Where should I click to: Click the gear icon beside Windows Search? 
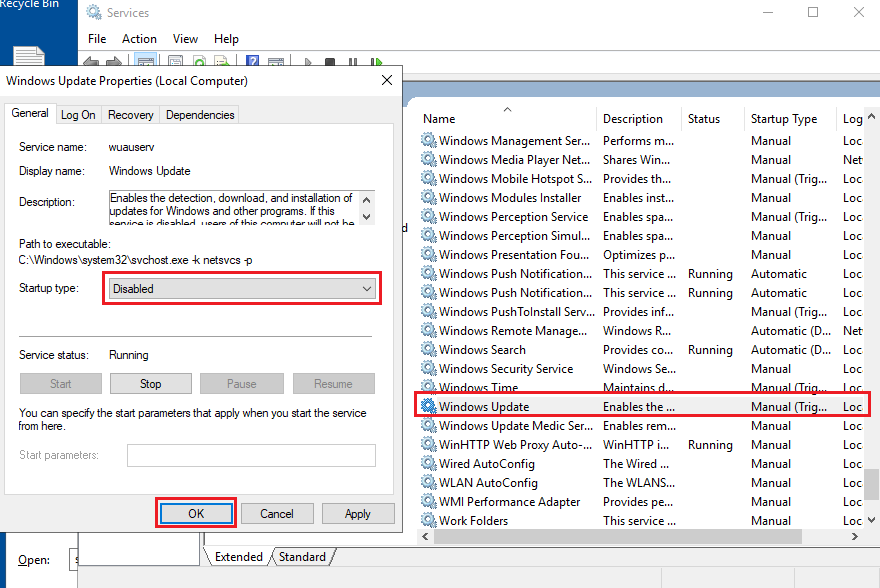tap(429, 349)
